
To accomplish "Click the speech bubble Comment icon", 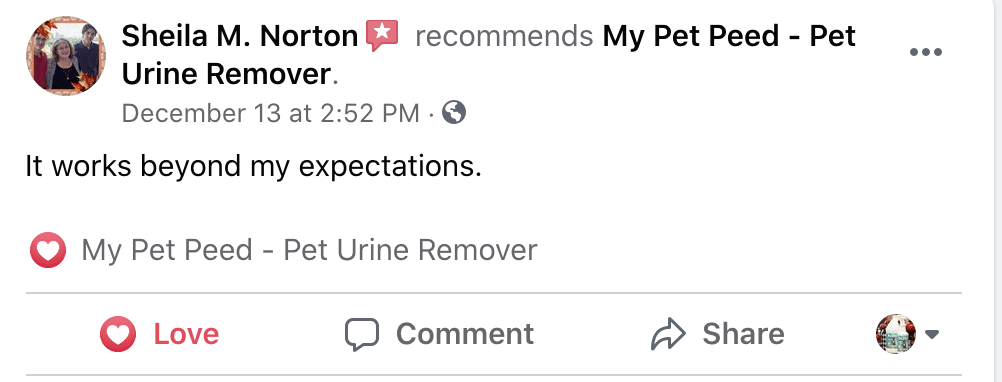I will pos(362,335).
